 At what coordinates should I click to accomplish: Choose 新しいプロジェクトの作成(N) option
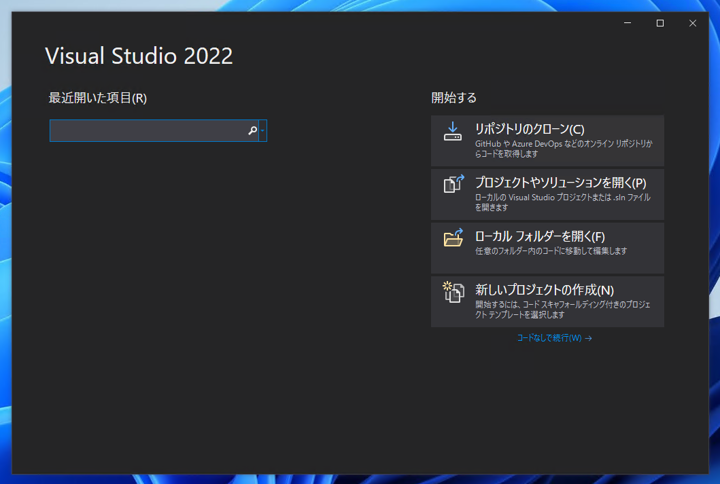[547, 302]
